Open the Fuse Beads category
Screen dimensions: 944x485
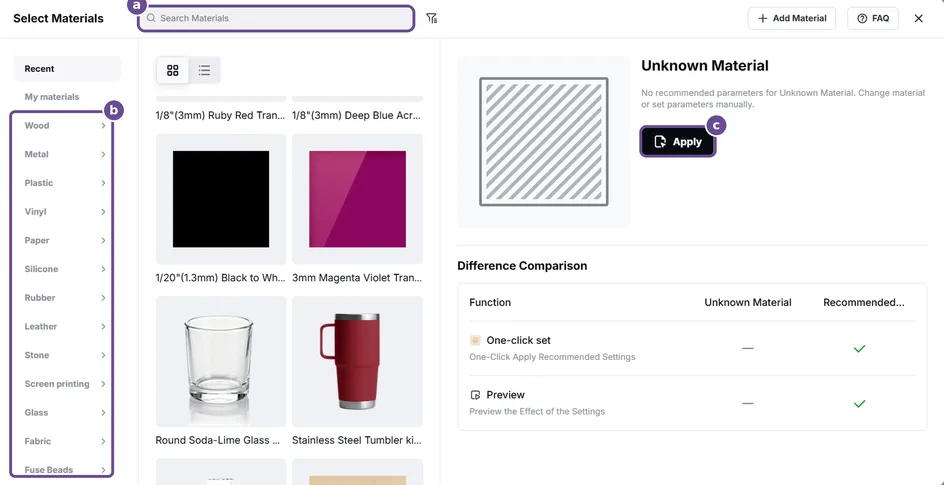pos(49,470)
